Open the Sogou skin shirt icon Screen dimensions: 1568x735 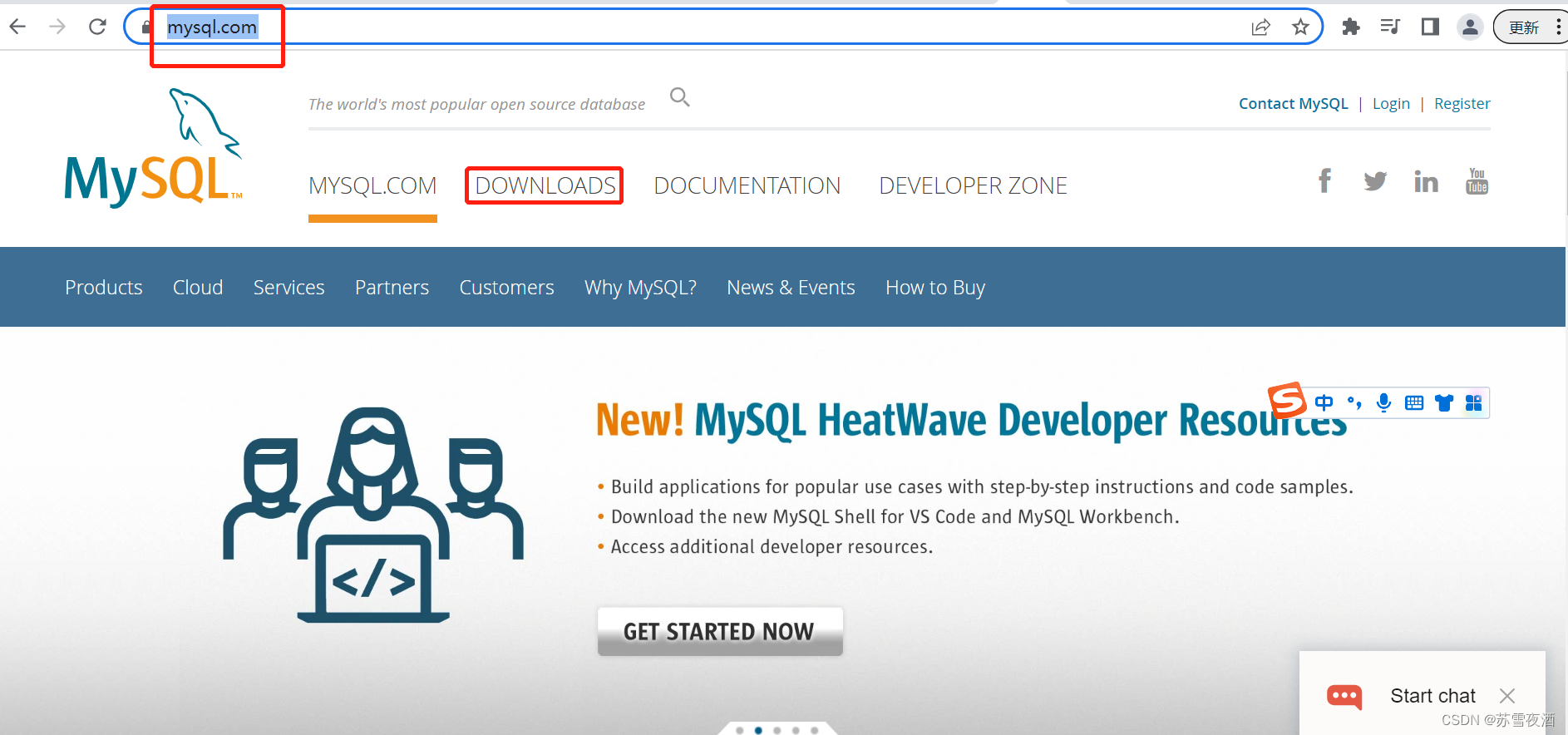(1444, 403)
